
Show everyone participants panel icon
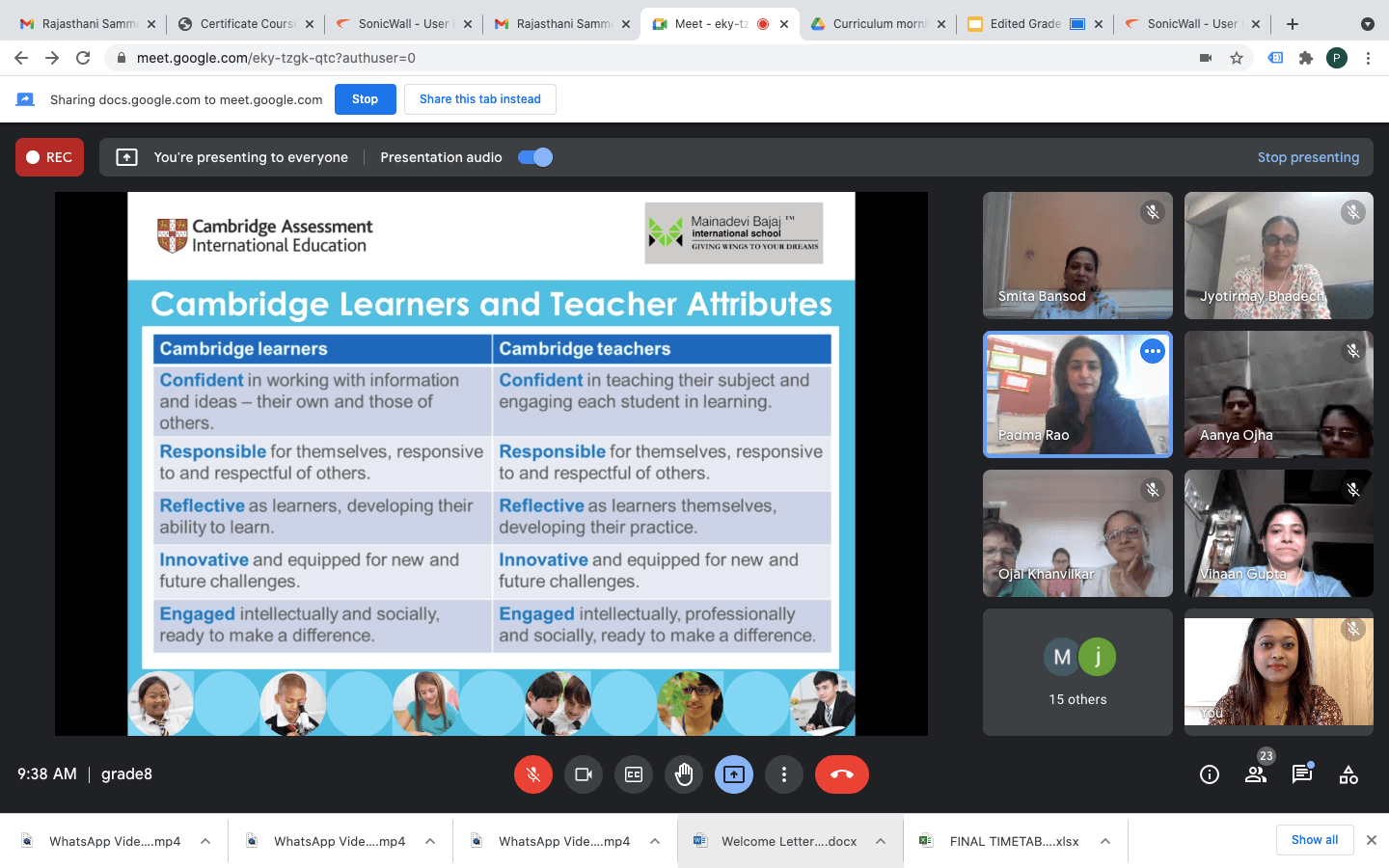coord(1256,774)
